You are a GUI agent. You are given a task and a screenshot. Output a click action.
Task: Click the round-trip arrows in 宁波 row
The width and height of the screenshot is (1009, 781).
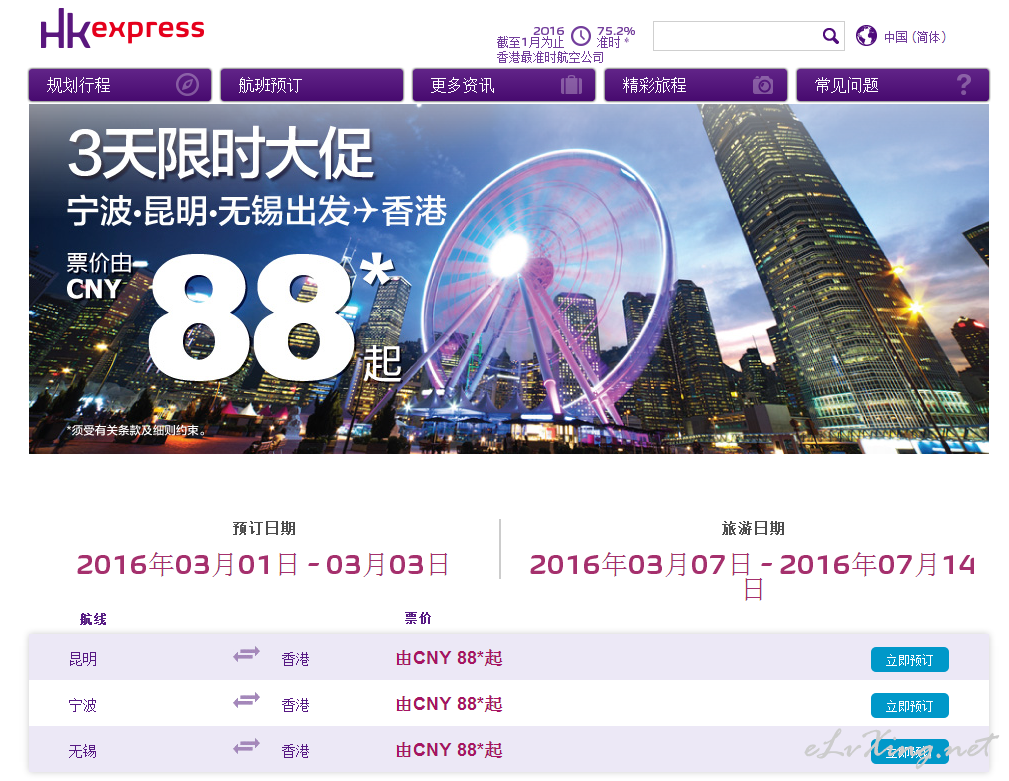[x=246, y=702]
